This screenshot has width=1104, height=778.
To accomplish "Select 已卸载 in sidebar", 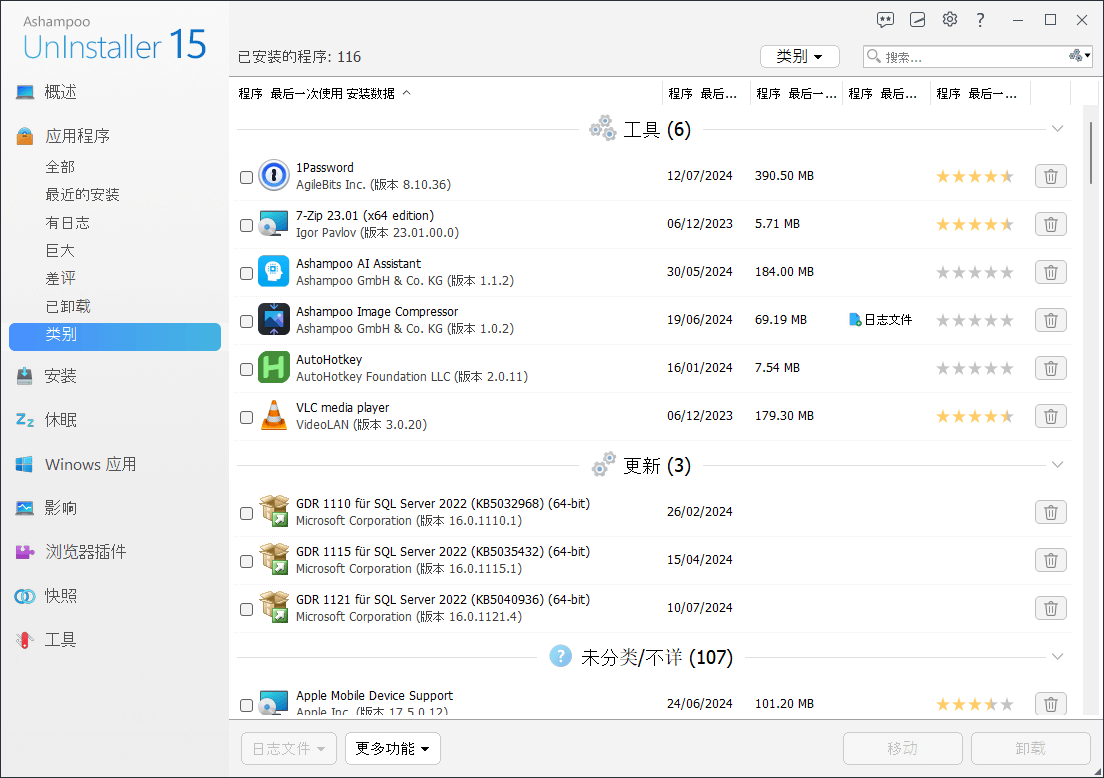I will click(68, 306).
